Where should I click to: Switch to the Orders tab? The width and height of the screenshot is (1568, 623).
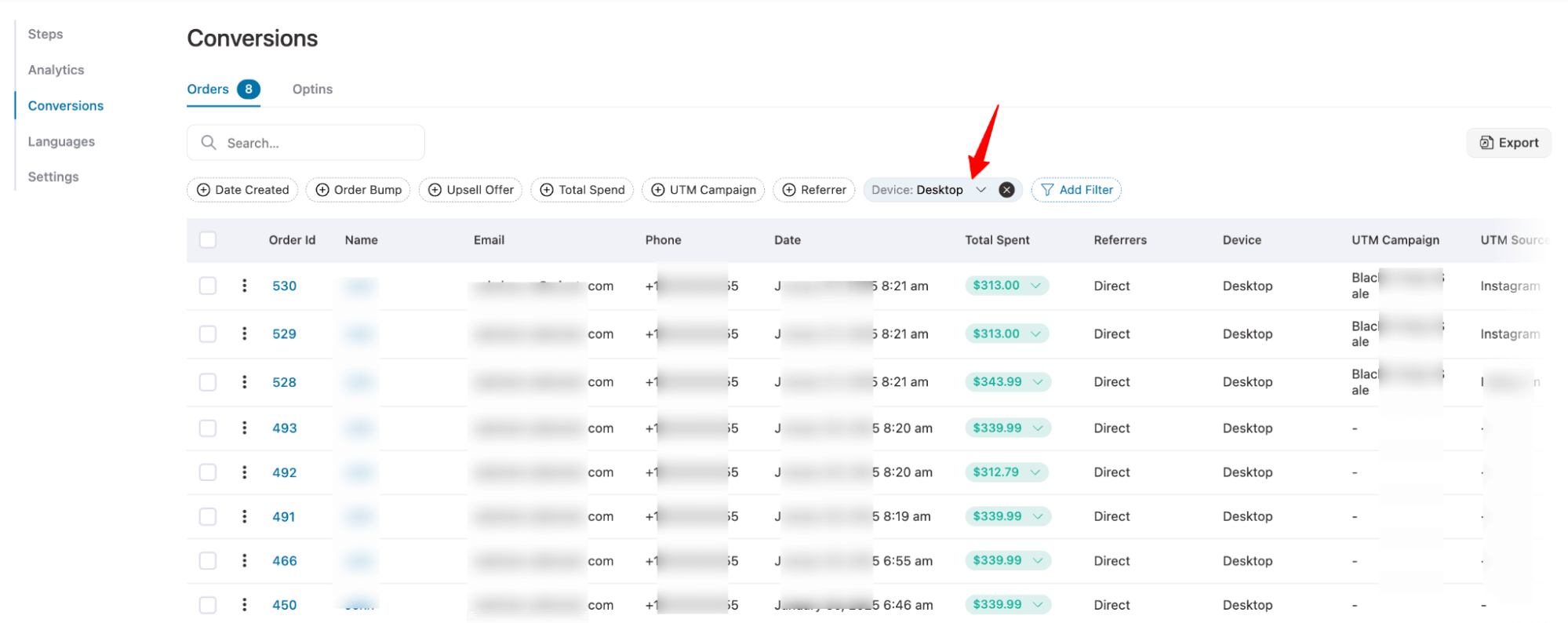pos(223,89)
